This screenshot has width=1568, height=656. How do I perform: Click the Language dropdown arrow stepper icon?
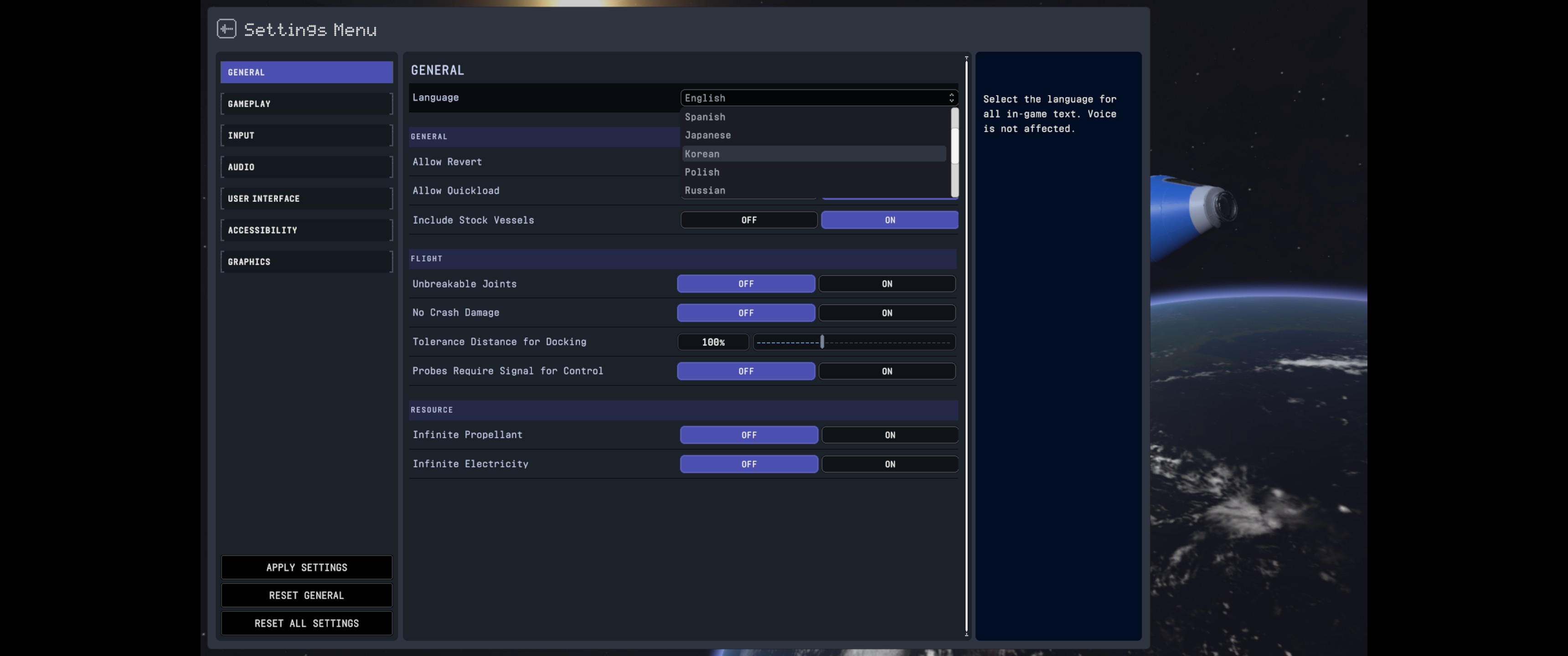(951, 98)
